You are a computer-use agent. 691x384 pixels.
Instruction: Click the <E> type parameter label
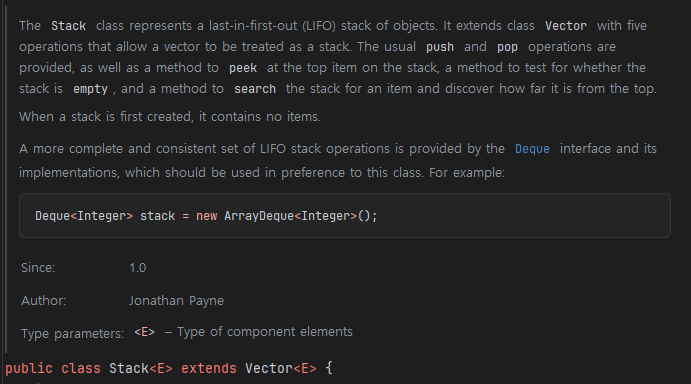145,332
